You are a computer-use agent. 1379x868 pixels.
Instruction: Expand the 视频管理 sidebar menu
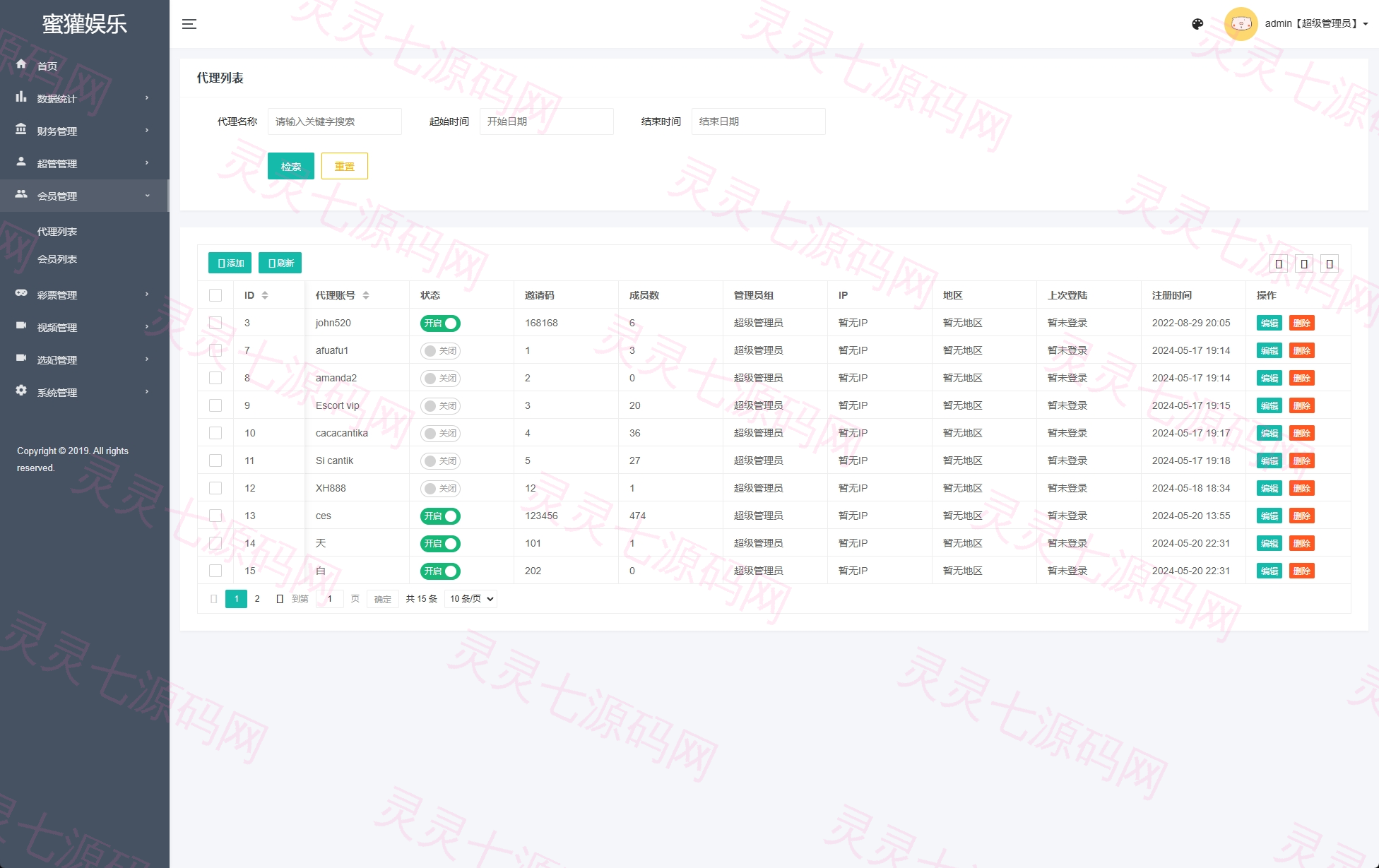(85, 327)
